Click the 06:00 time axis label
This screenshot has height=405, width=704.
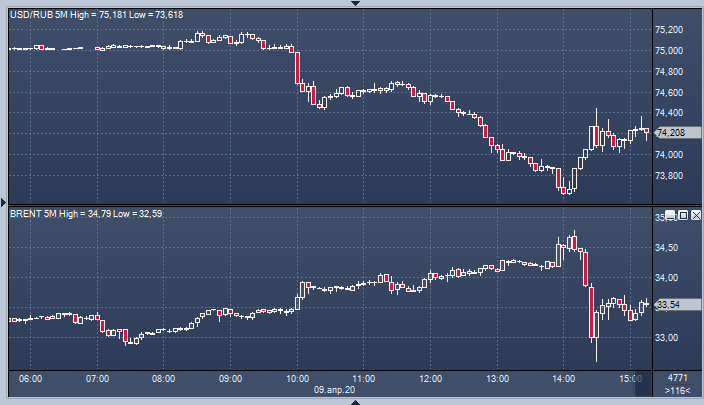(30, 379)
